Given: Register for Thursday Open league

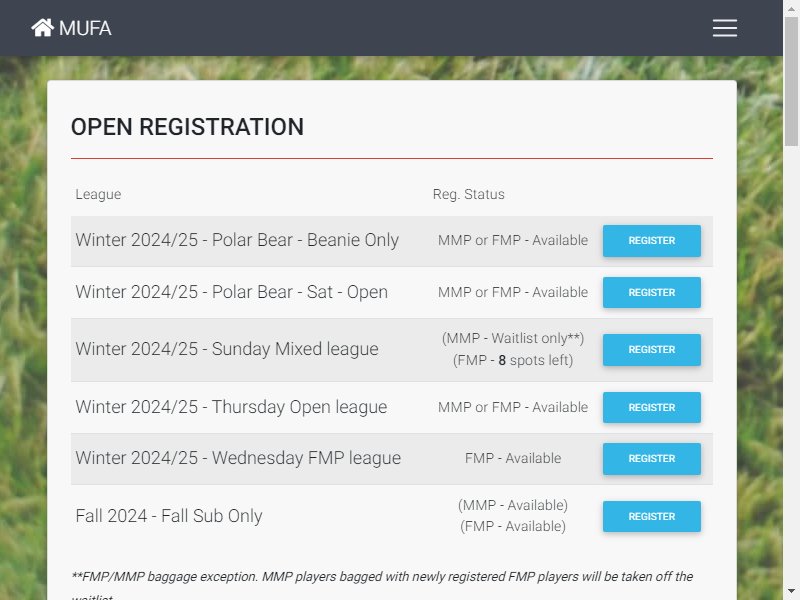Looking at the screenshot, I should [651, 408].
